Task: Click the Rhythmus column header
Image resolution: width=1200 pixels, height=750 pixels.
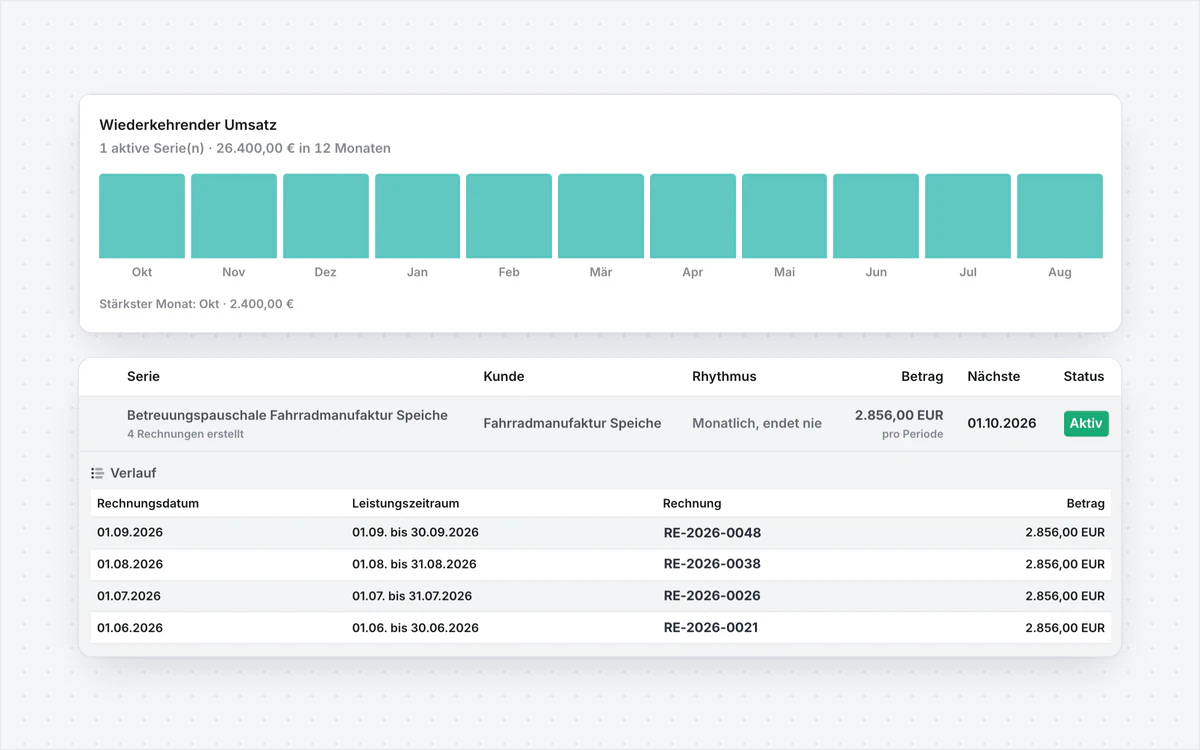Action: pyautogui.click(x=724, y=377)
